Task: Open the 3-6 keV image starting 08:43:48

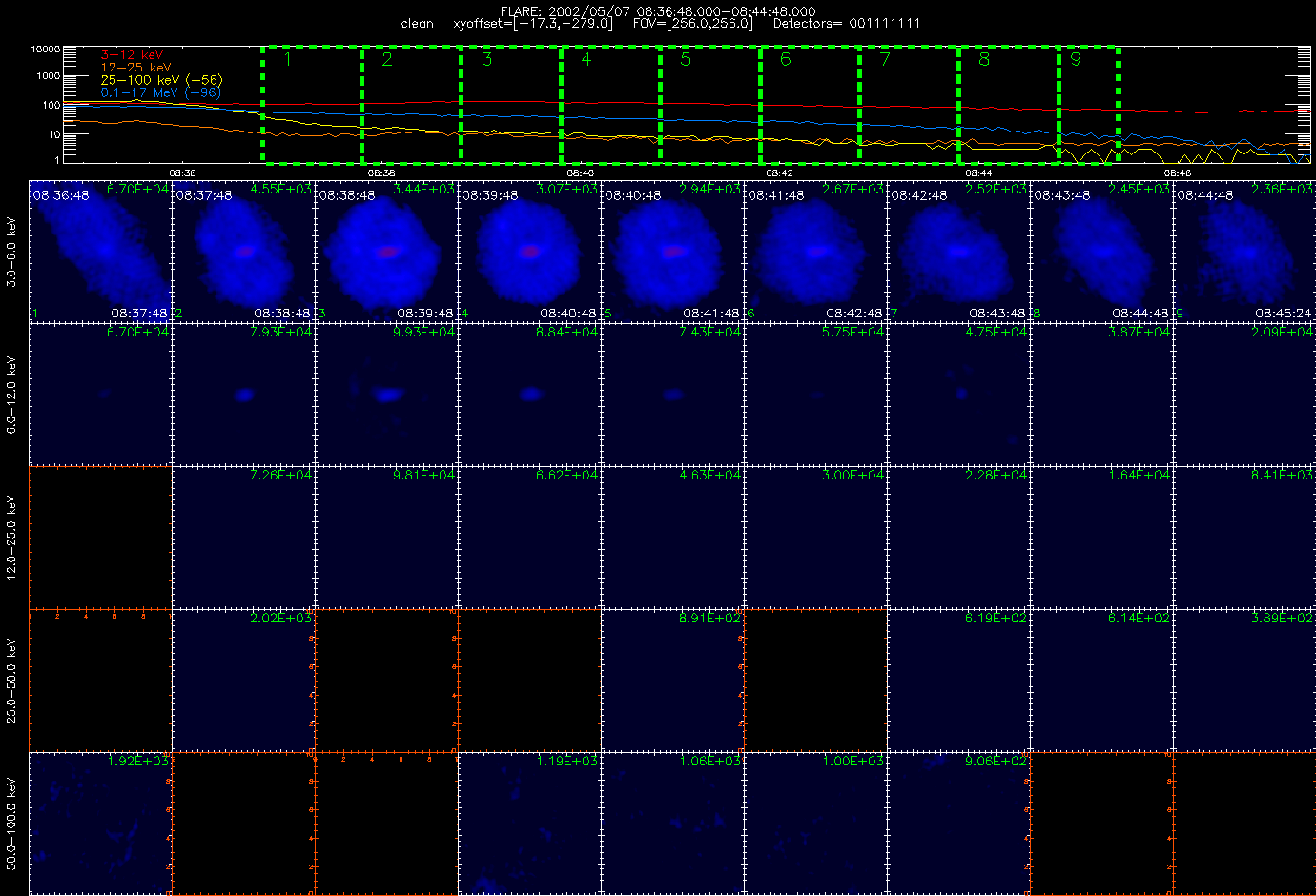Action: [x=1102, y=251]
